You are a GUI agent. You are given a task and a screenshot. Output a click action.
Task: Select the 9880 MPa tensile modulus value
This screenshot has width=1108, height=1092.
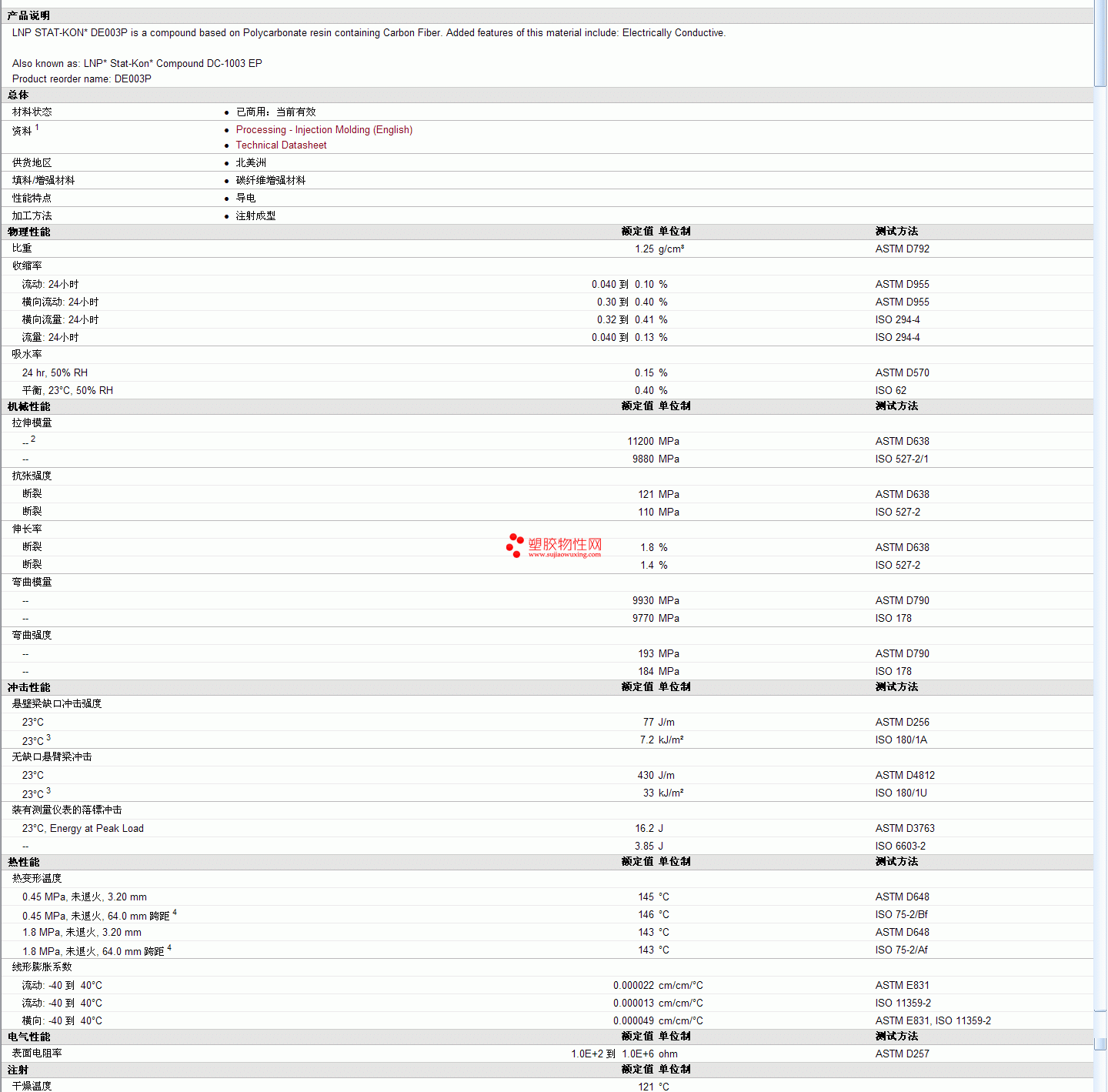656,459
